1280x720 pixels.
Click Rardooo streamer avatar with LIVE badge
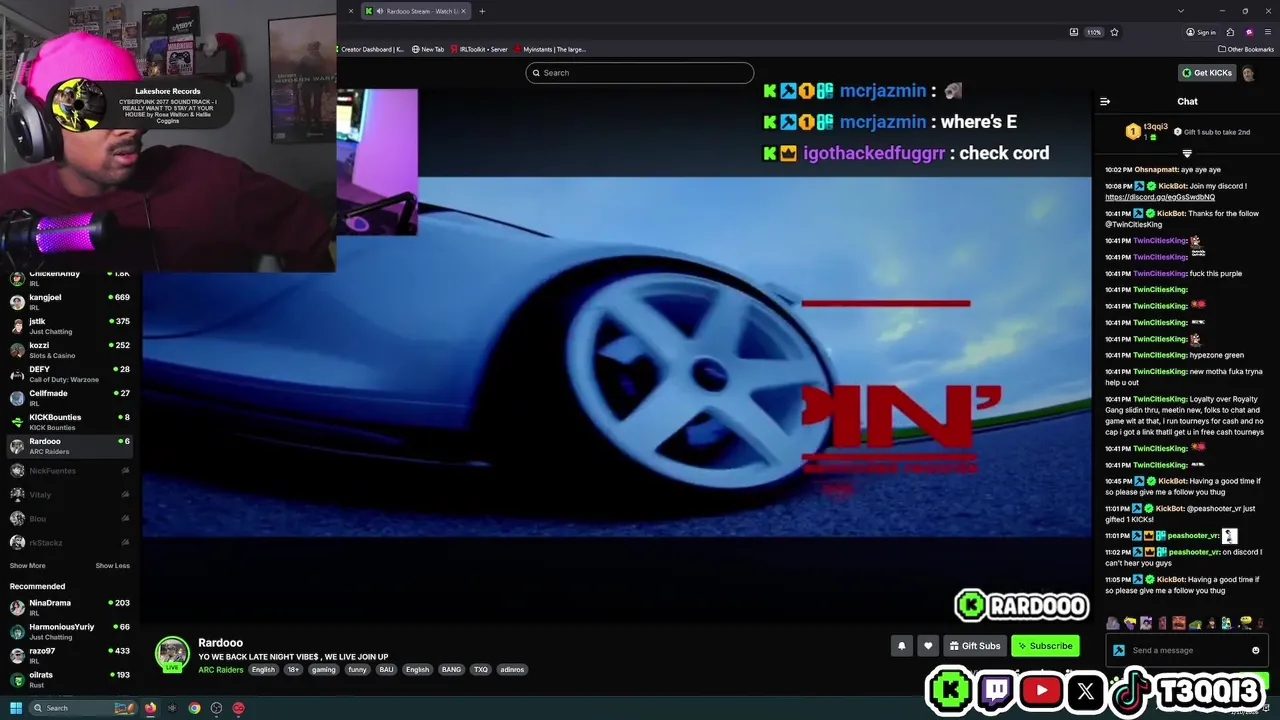coord(172,654)
